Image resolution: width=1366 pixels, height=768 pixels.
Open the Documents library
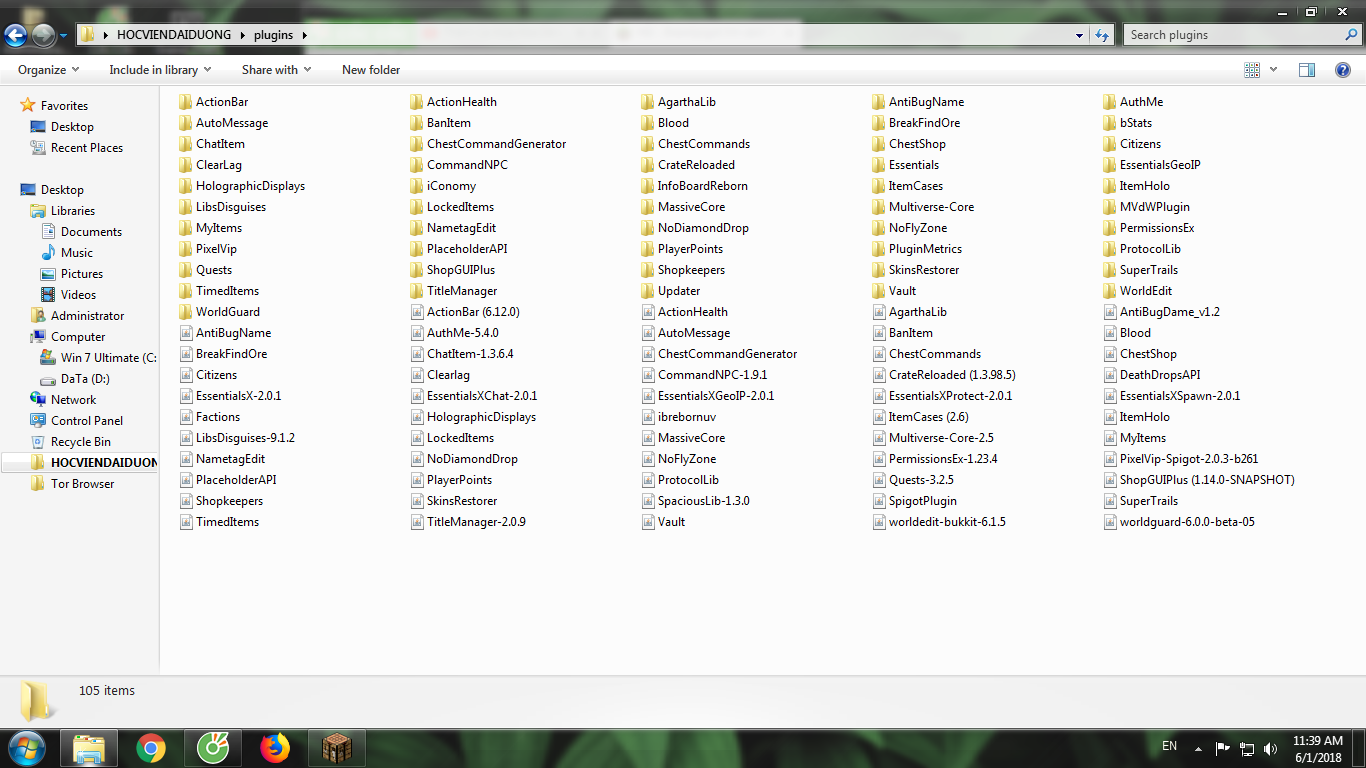[91, 232]
